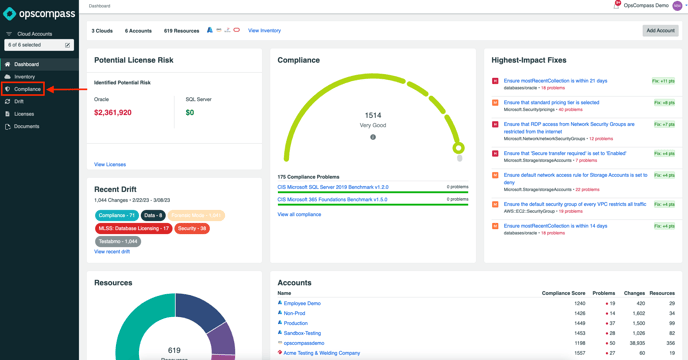
Task: Open CIS Microsoft SQL Server 2019 Benchmark
Action: (333, 187)
